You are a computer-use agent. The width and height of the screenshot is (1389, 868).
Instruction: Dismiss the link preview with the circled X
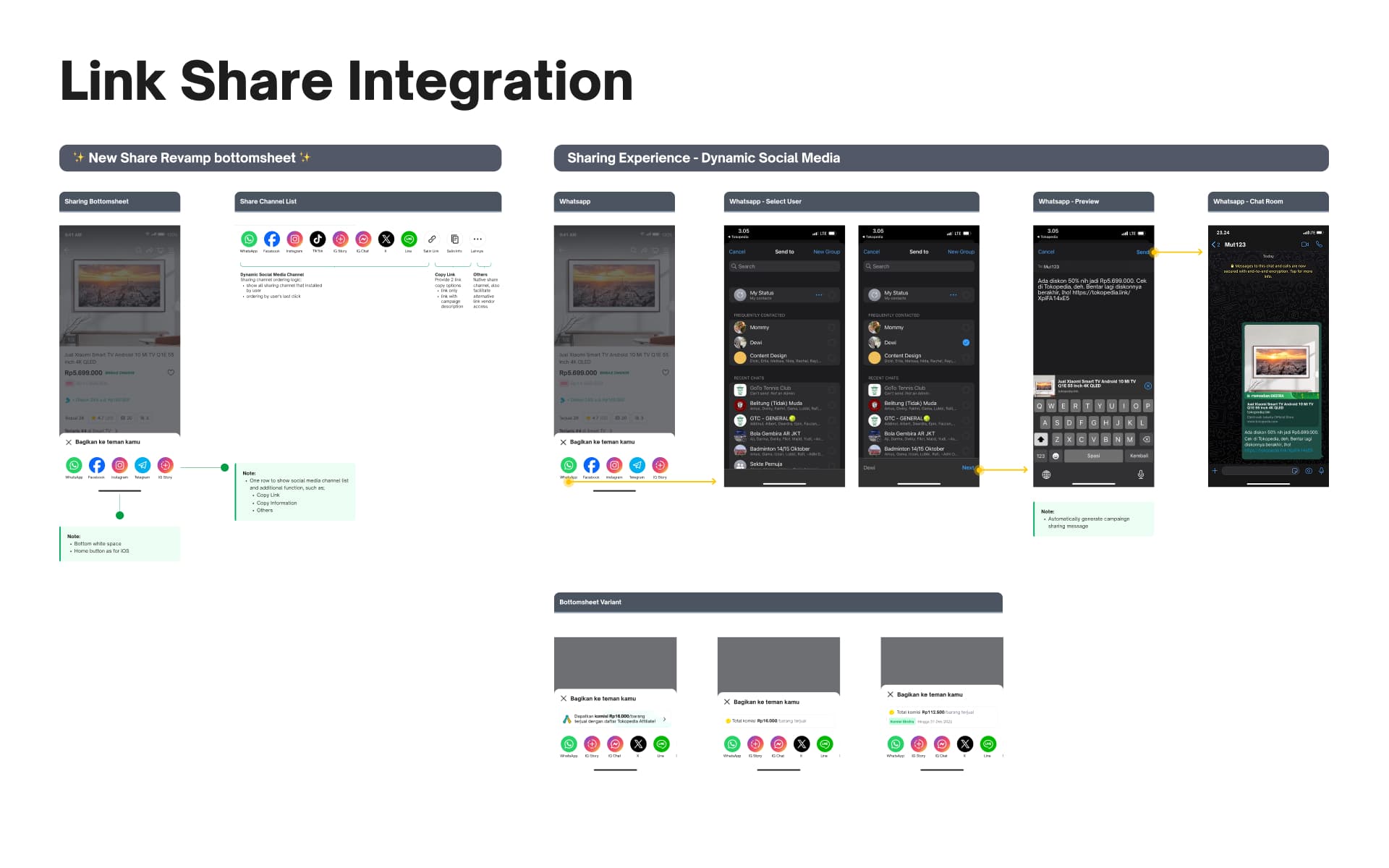point(1148,386)
